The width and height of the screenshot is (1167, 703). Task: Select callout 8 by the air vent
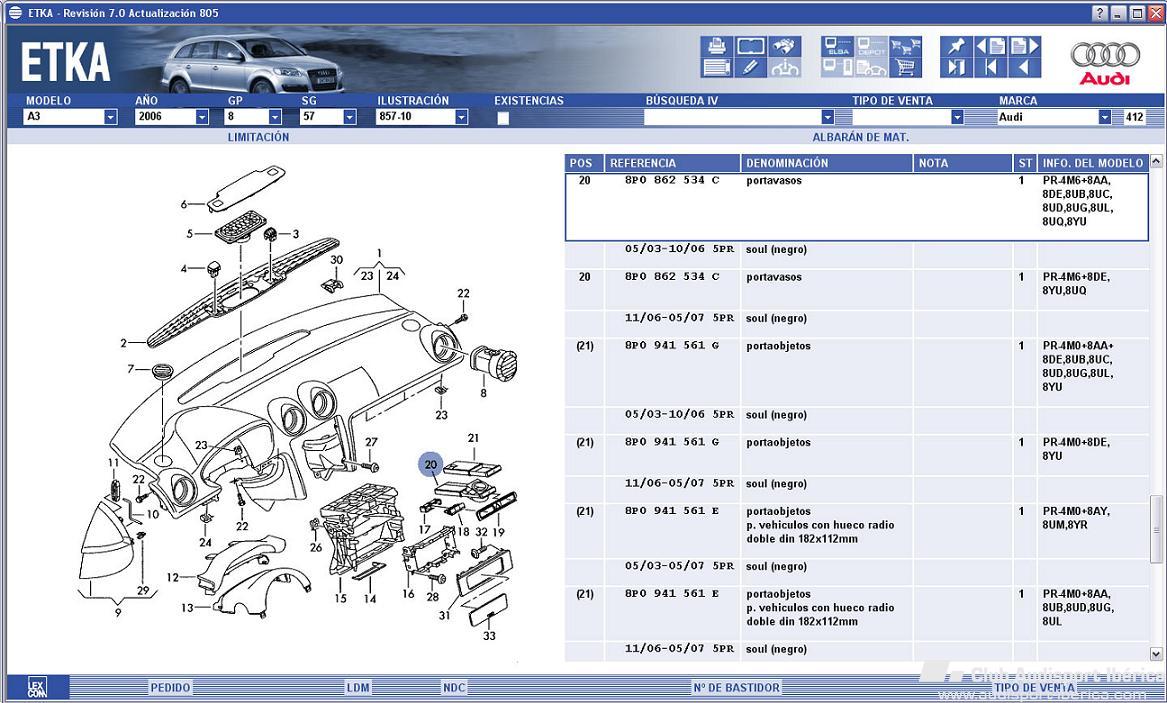coord(483,393)
